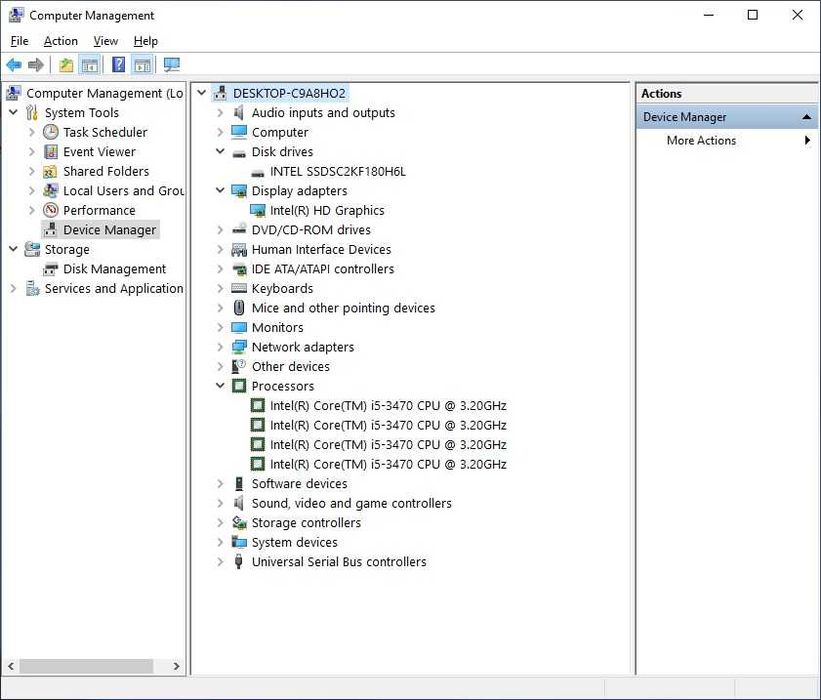Click the Keyboards category icon

click(239, 288)
